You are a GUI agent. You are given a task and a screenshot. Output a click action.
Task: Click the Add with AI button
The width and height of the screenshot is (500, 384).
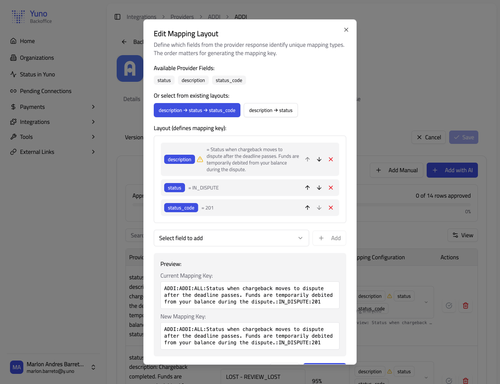click(452, 170)
